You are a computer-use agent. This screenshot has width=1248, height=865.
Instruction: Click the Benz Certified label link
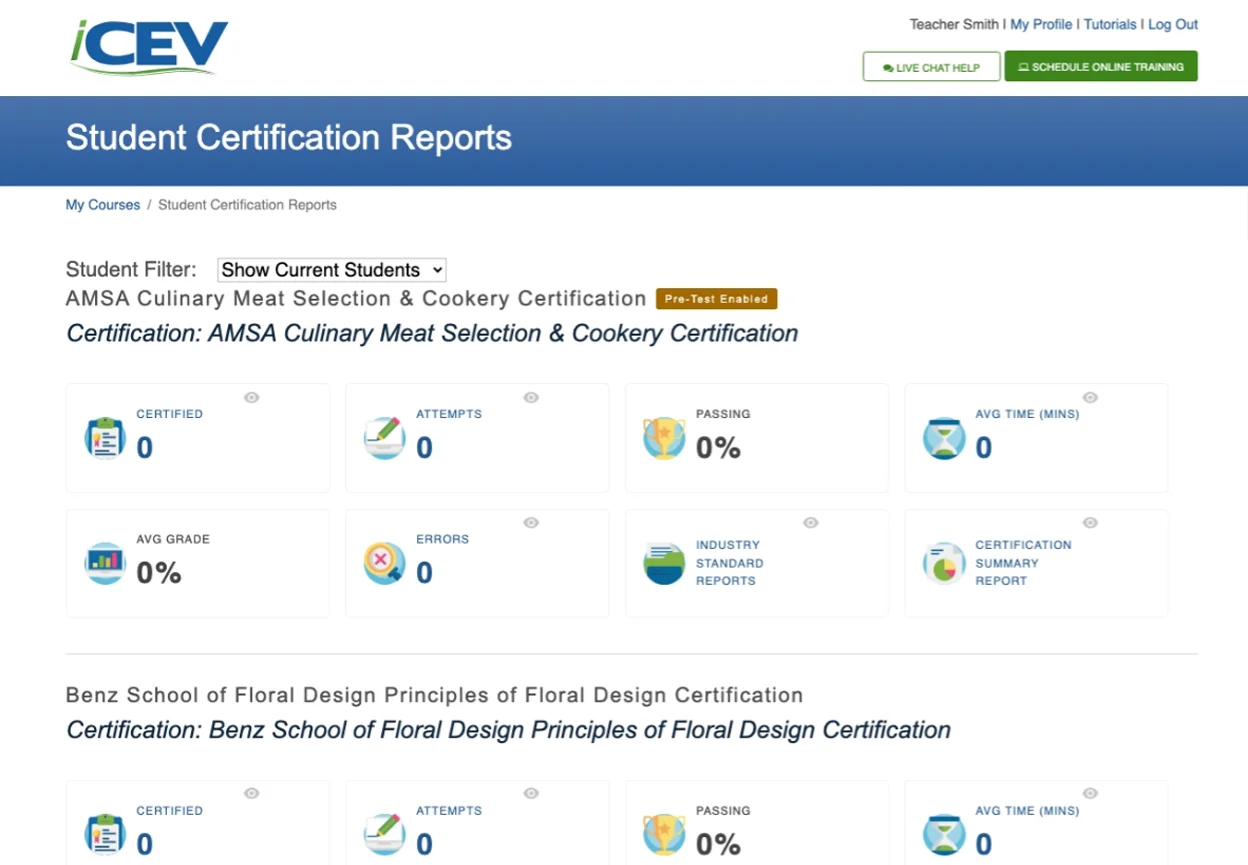170,811
